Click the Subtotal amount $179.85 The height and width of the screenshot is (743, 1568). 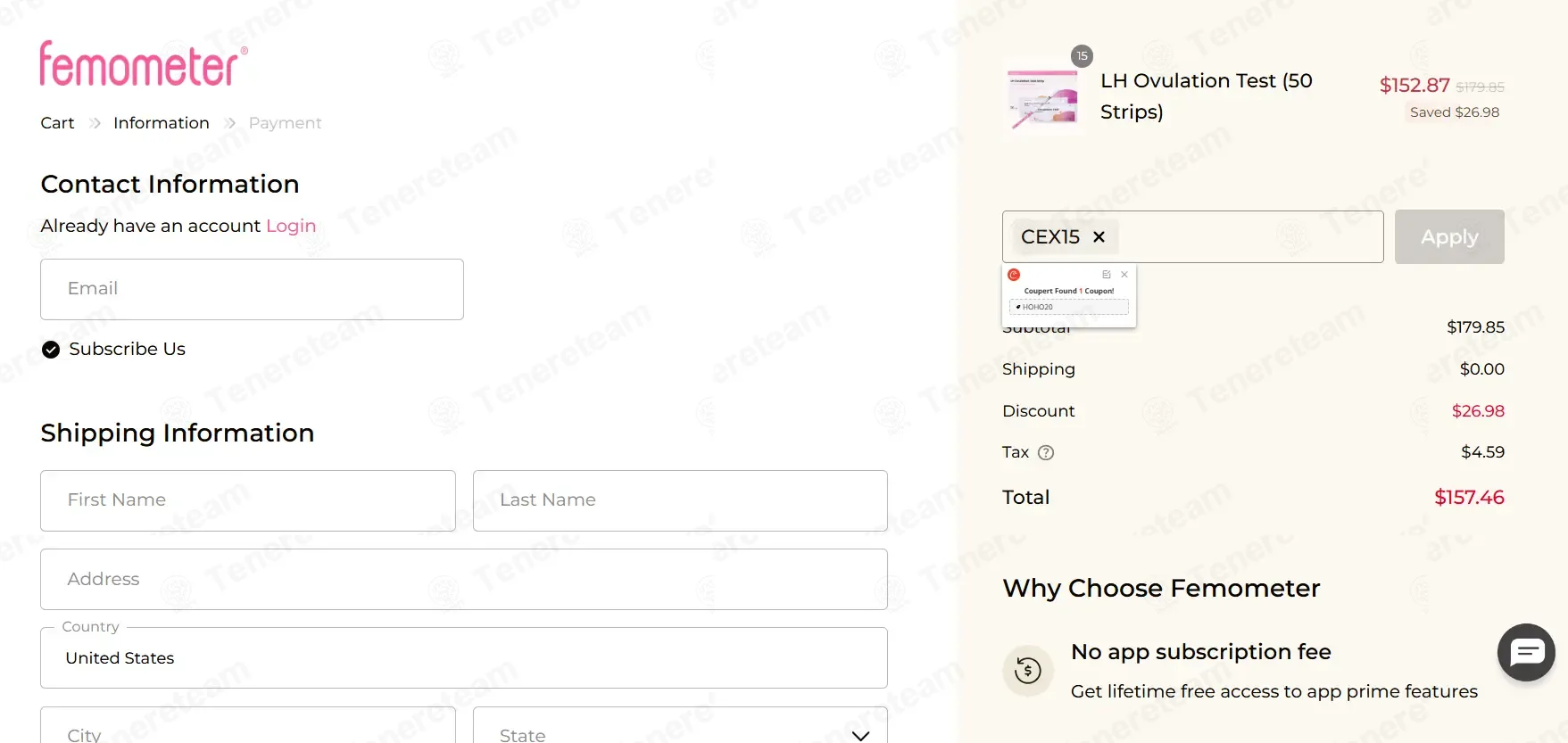(1475, 327)
